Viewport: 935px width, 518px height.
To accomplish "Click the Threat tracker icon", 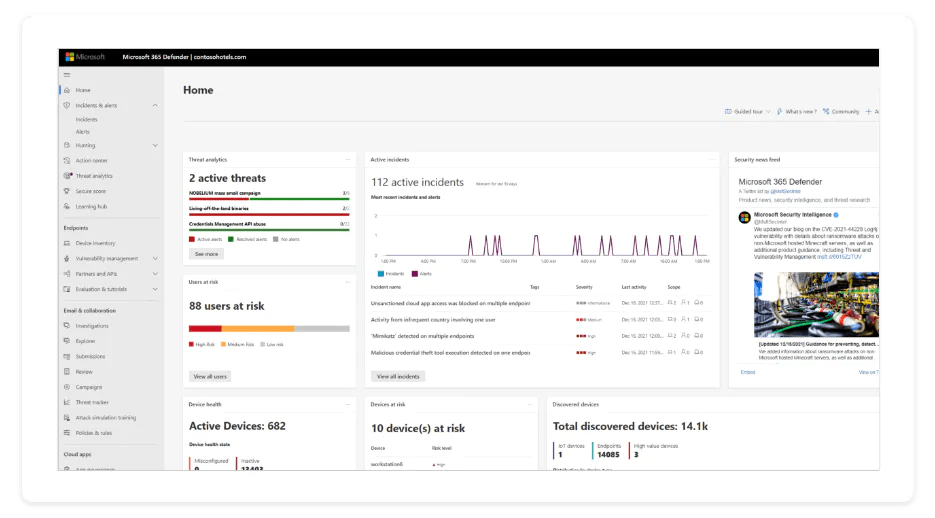I will (67, 402).
